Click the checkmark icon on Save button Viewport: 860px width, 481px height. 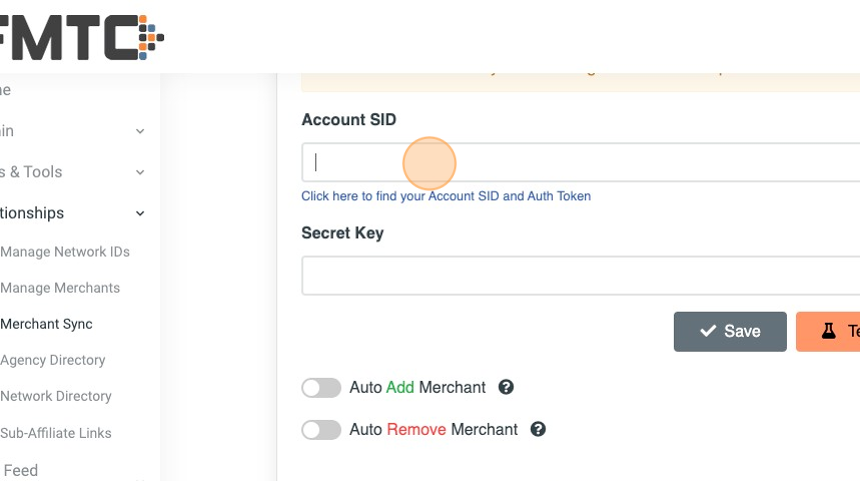708,331
